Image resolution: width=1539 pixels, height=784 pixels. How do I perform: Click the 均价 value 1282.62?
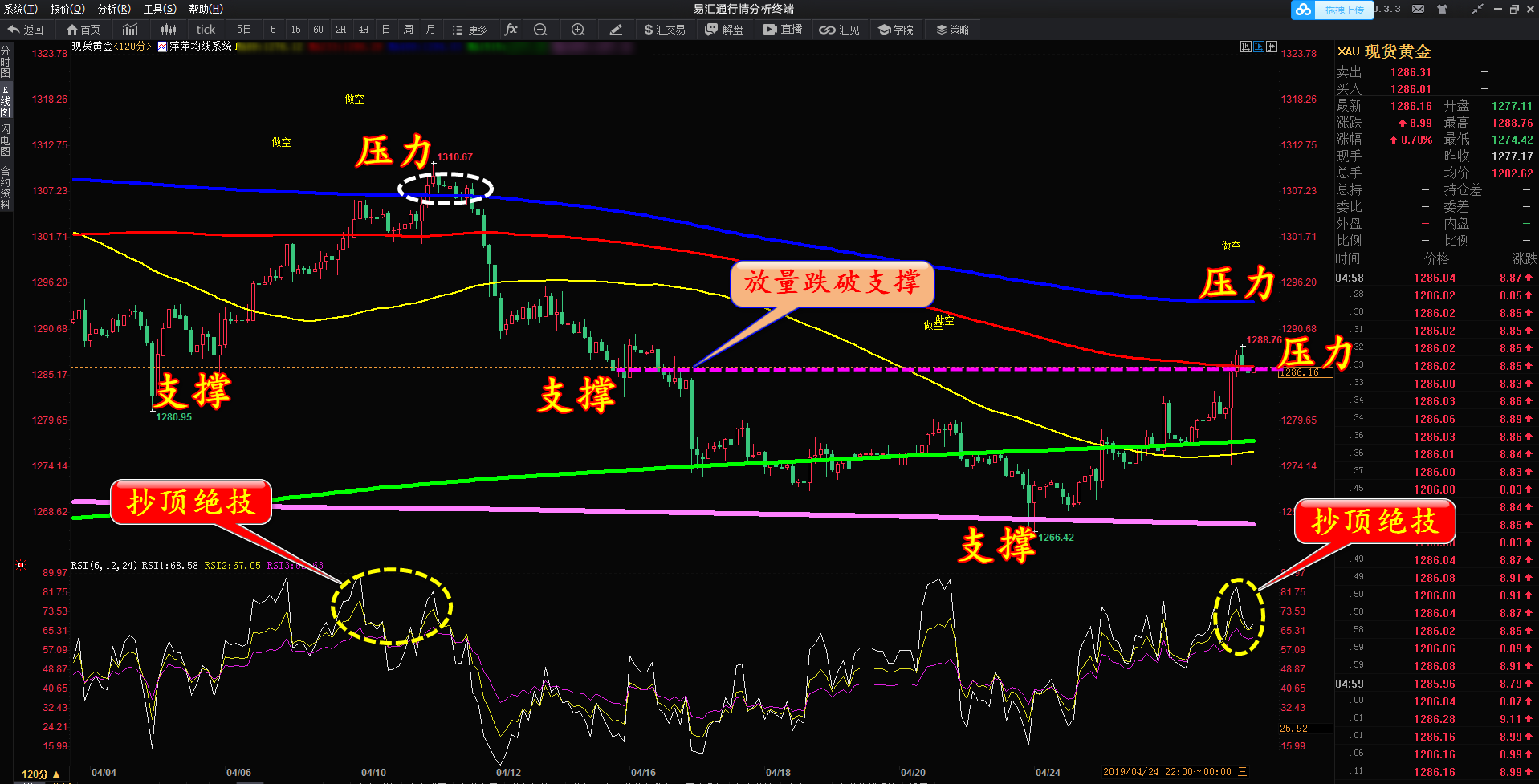(1512, 173)
